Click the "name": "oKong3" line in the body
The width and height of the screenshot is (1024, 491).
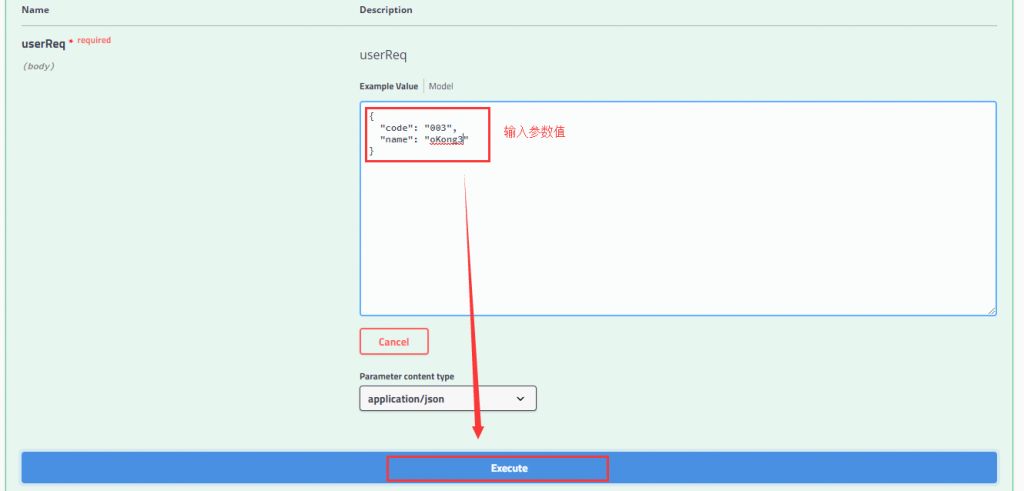point(424,140)
